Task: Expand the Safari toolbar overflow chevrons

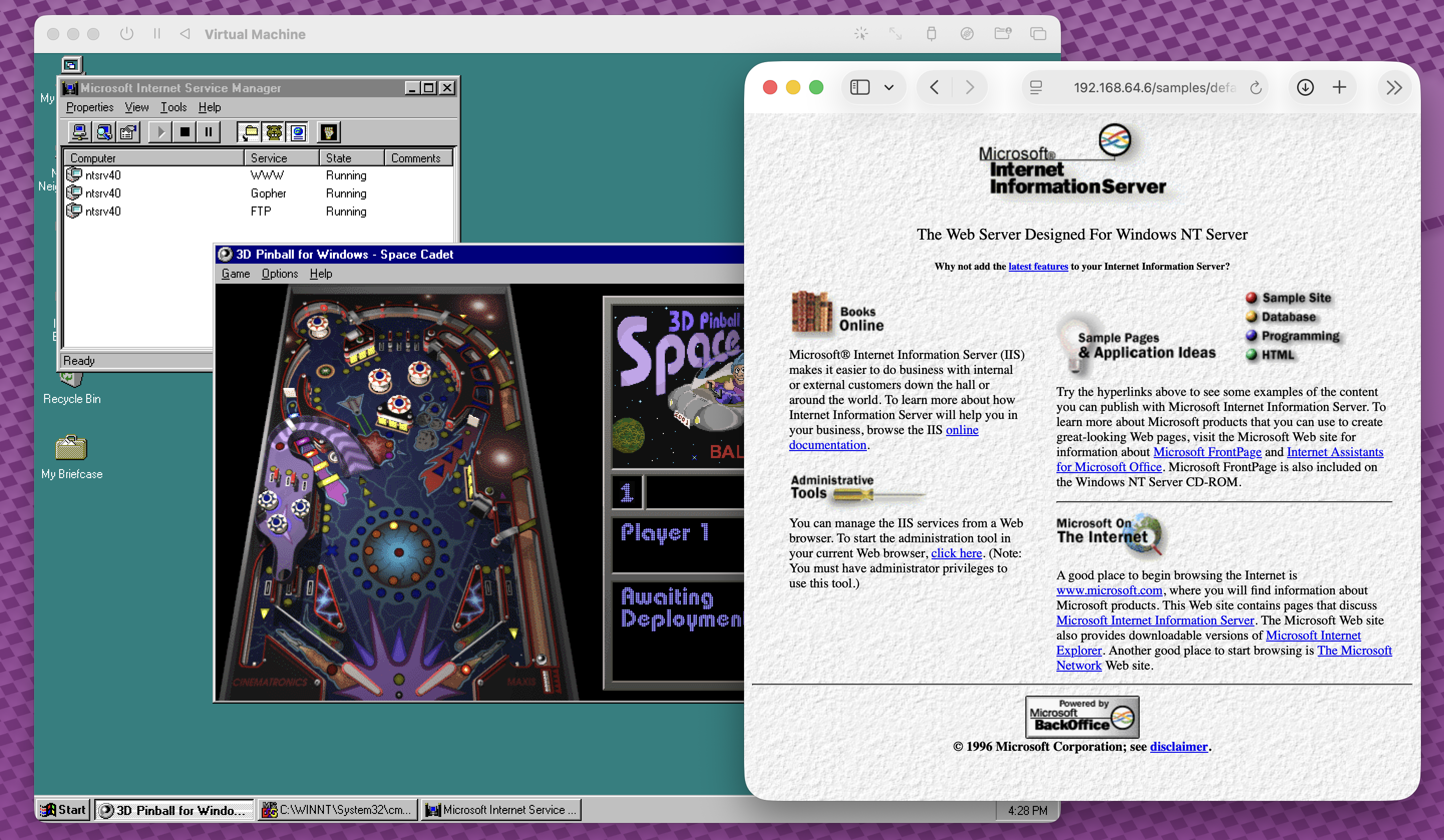Action: click(1393, 88)
